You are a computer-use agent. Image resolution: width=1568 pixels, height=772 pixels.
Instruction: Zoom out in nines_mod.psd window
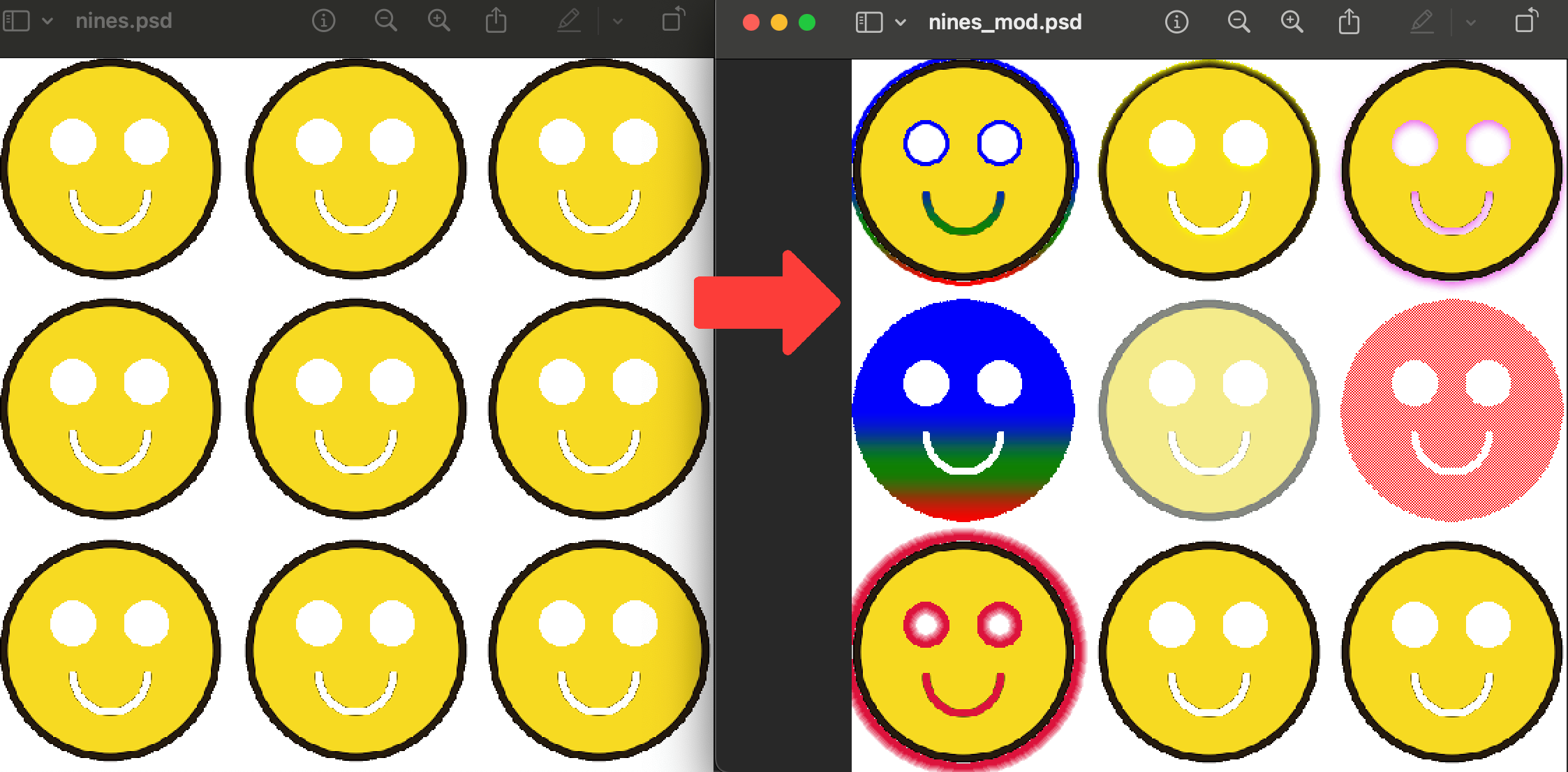point(1238,22)
